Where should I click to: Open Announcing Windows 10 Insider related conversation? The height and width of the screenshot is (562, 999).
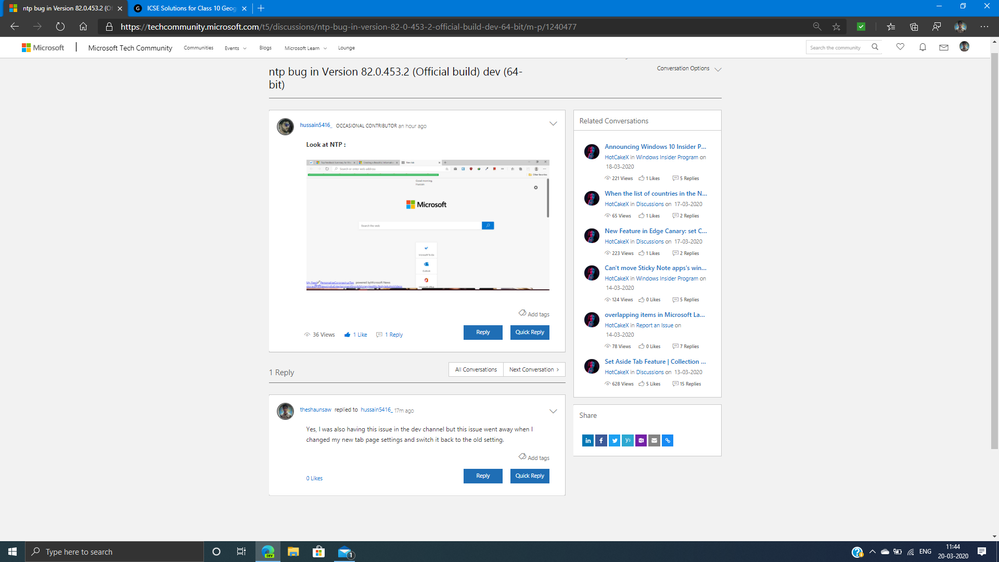point(655,147)
